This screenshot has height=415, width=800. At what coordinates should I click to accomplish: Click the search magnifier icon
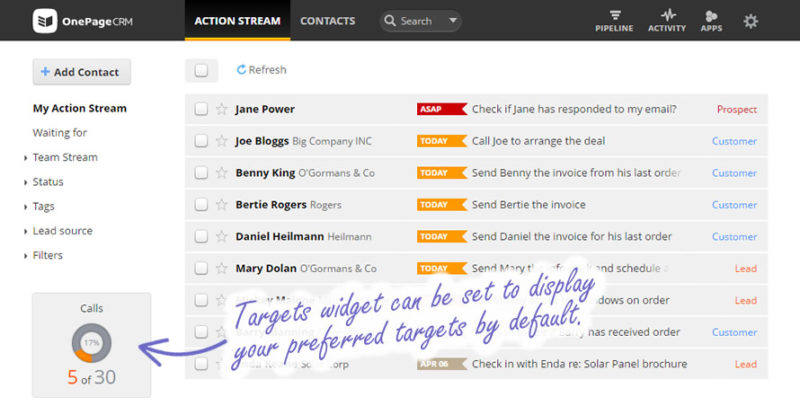coord(390,20)
